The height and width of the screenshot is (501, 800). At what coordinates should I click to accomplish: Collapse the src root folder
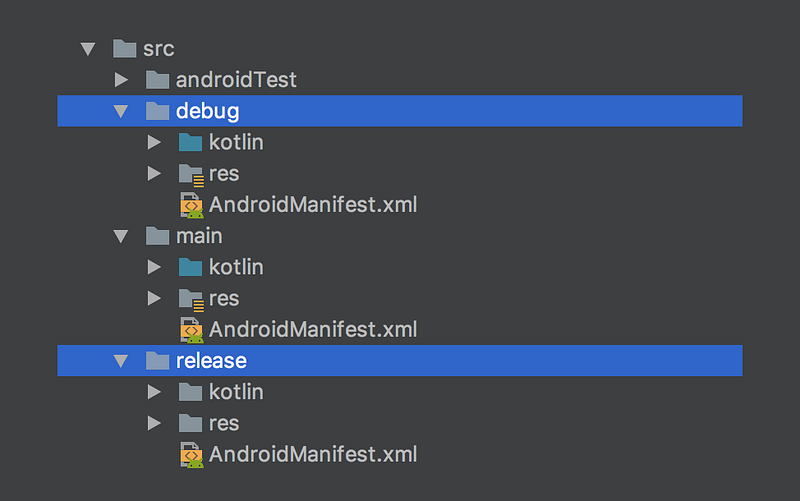point(88,49)
